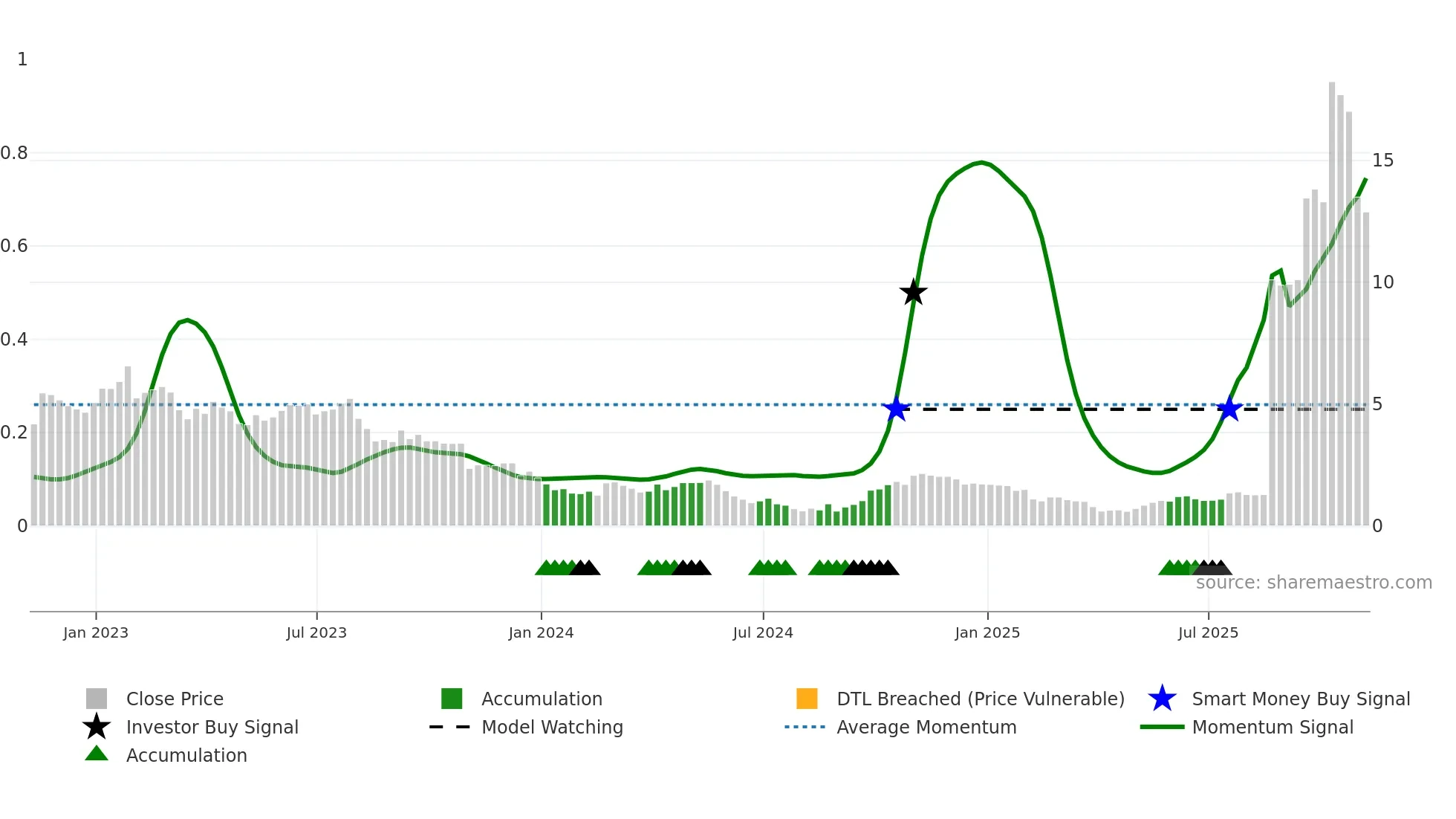Click the momentum curve peak near Jan 2025
This screenshot has width=1456, height=819.
pos(981,162)
